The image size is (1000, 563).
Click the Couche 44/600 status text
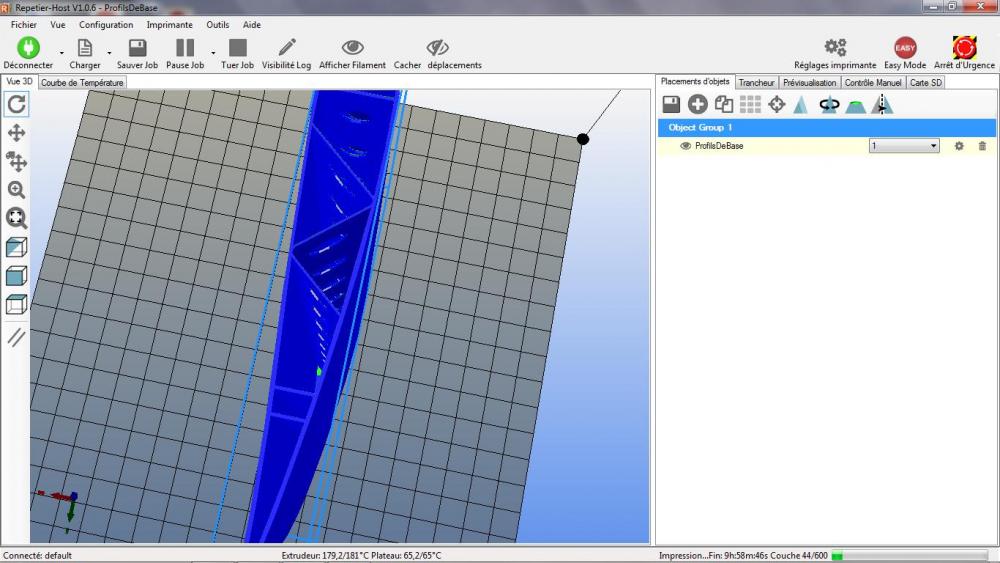pyautogui.click(x=798, y=555)
